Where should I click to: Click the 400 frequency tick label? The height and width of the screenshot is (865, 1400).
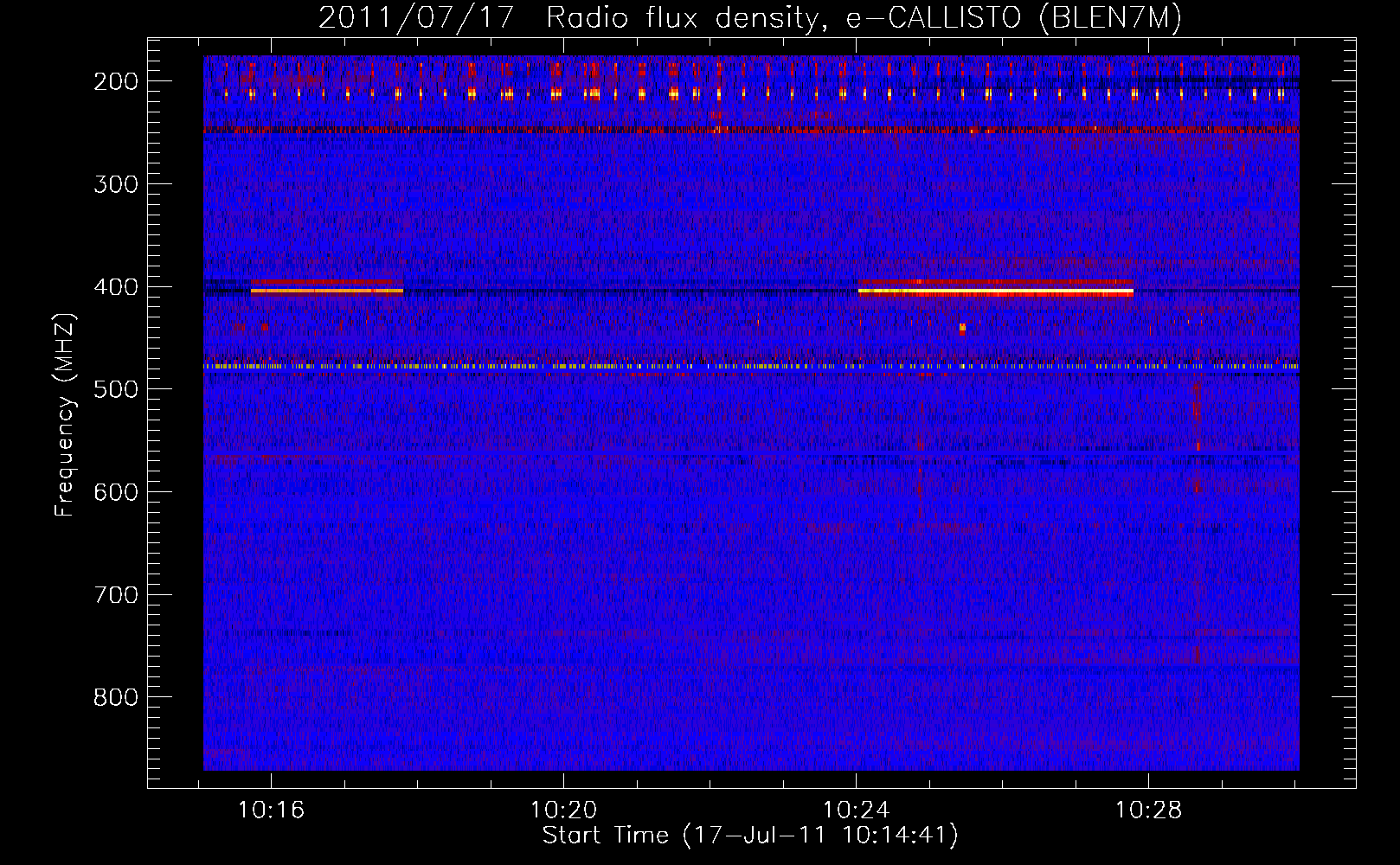(116, 287)
